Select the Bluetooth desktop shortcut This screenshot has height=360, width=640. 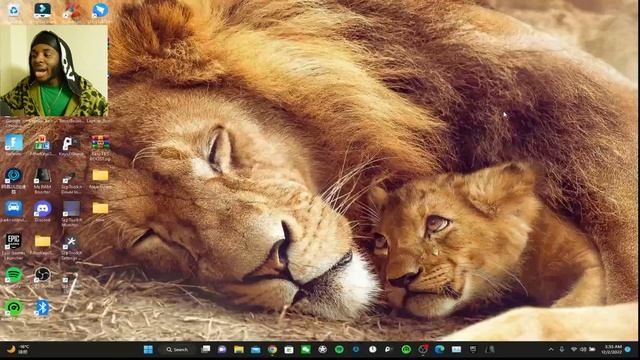tap(42, 307)
